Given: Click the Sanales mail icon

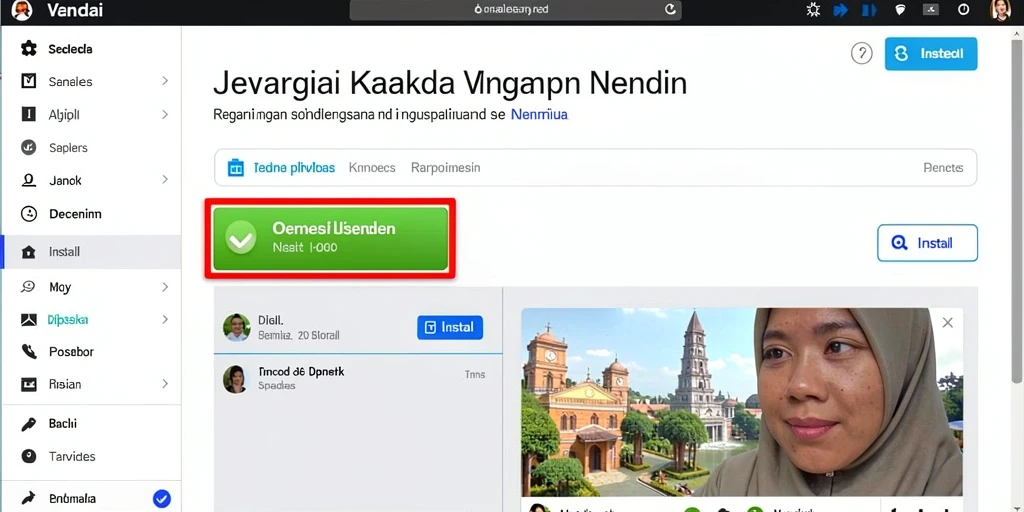Looking at the screenshot, I should tap(29, 81).
